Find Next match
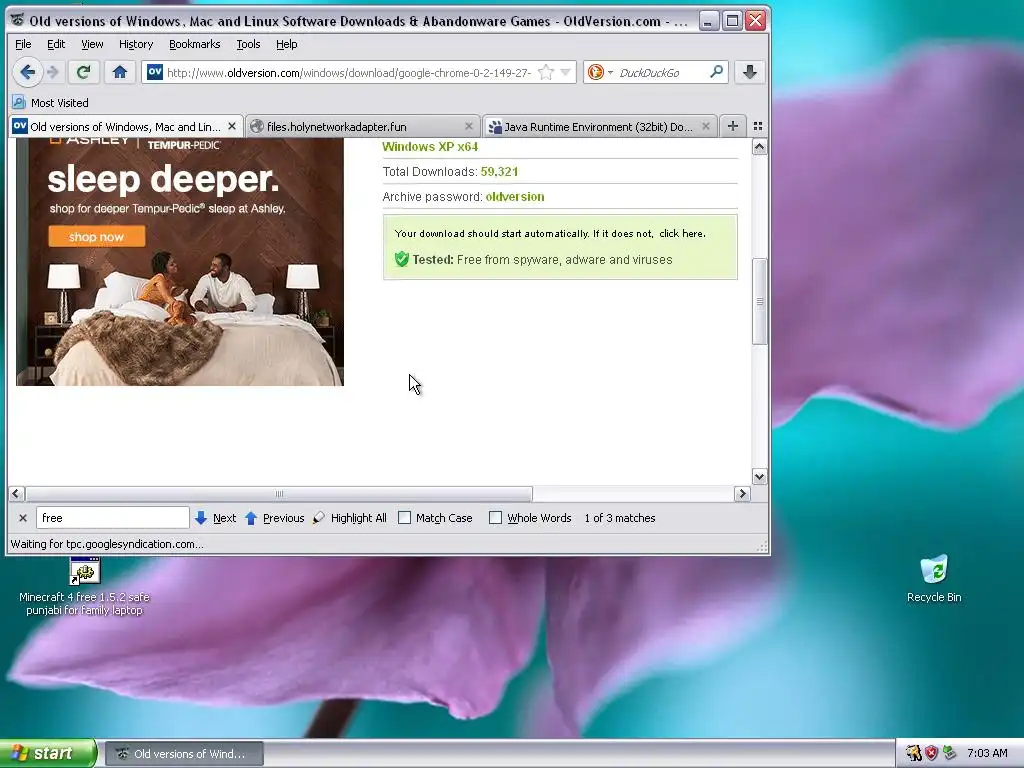Image resolution: width=1024 pixels, height=768 pixels. point(216,518)
